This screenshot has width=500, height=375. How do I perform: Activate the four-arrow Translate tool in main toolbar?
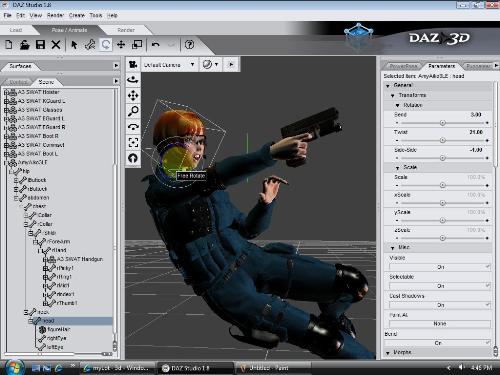[x=121, y=45]
